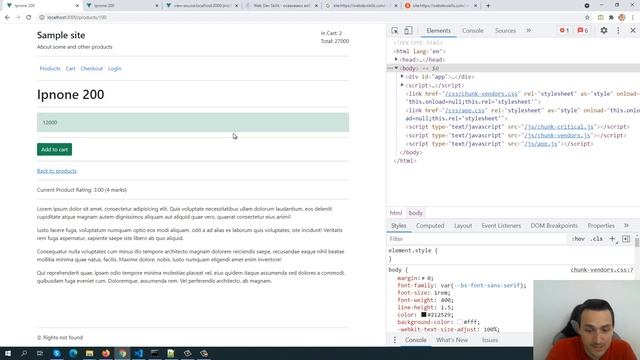Open the /css/chunk-vendors.css link
Image resolution: width=640 pixels, height=360 pixels.
coord(481,94)
